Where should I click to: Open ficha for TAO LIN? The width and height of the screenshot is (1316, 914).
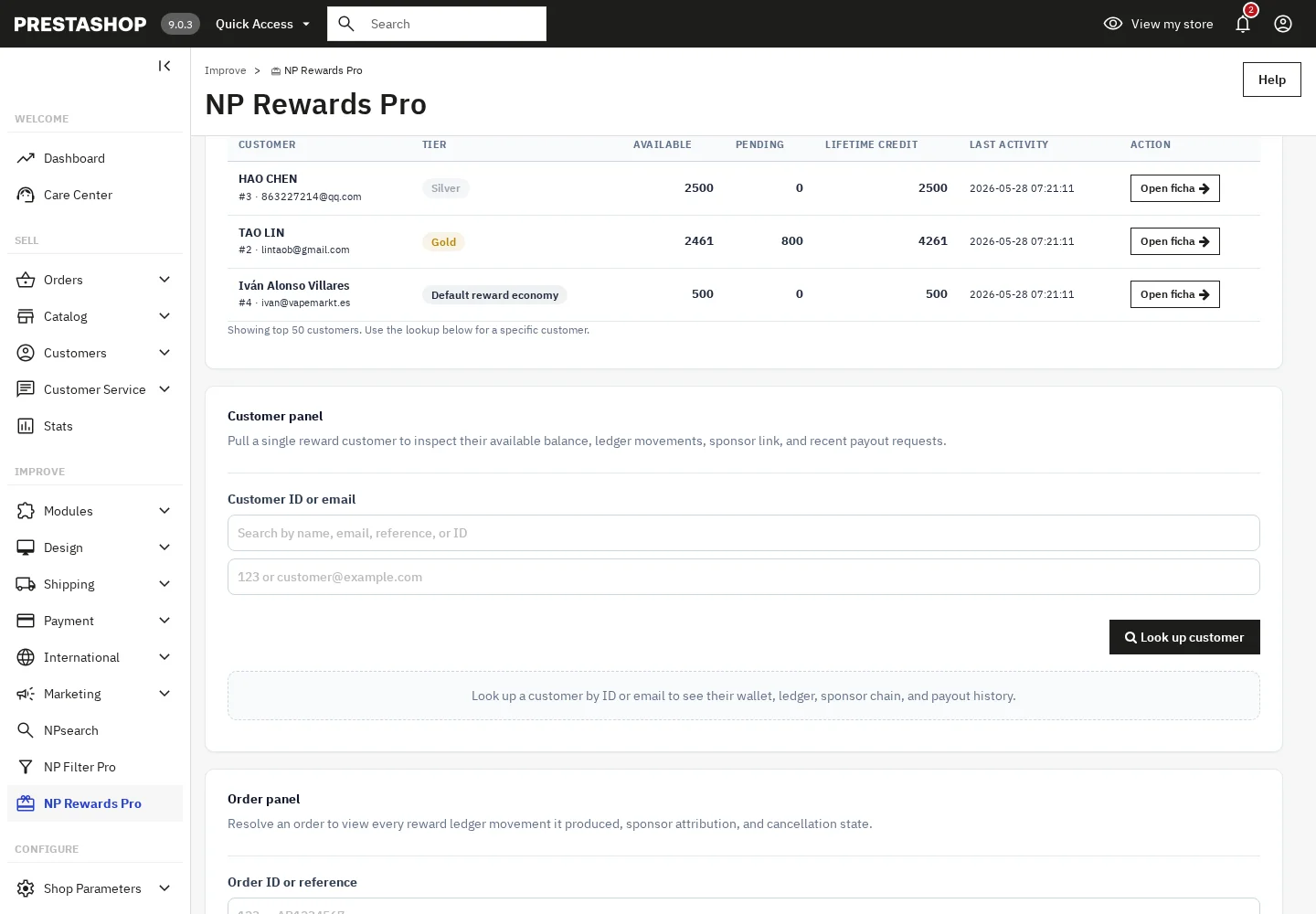click(1174, 241)
